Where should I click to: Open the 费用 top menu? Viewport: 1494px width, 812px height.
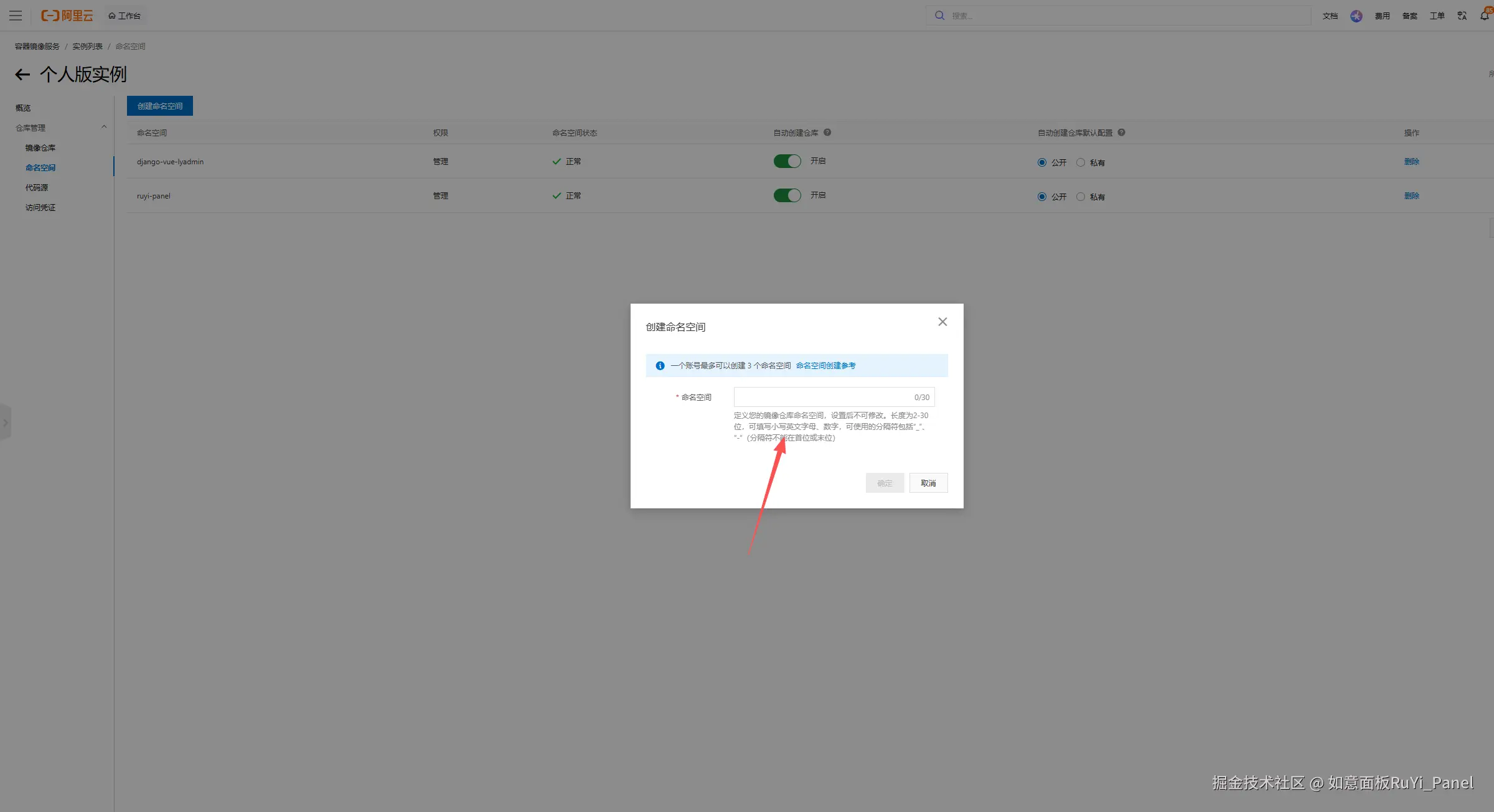[x=1383, y=16]
